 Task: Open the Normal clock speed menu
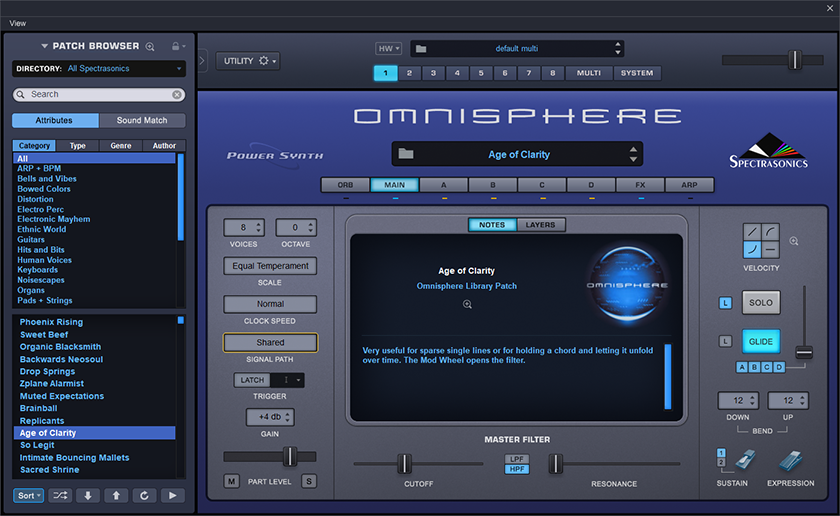270,304
